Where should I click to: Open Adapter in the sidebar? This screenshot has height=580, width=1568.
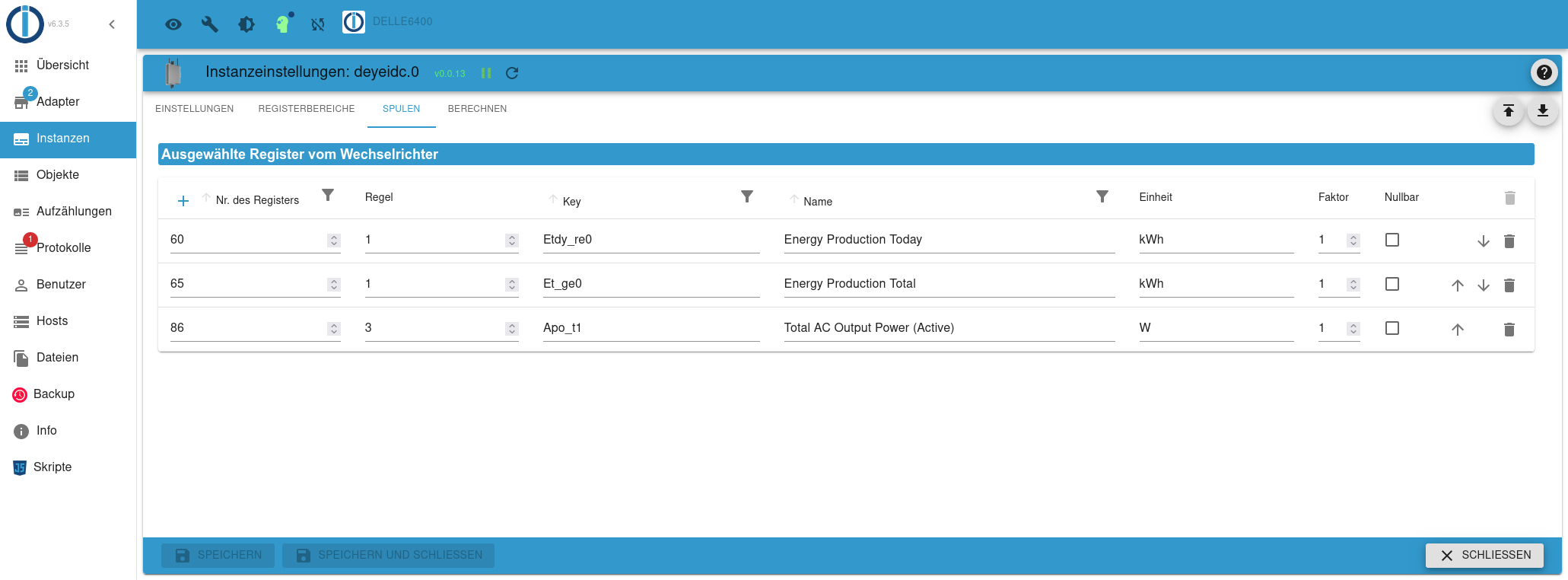68,102
